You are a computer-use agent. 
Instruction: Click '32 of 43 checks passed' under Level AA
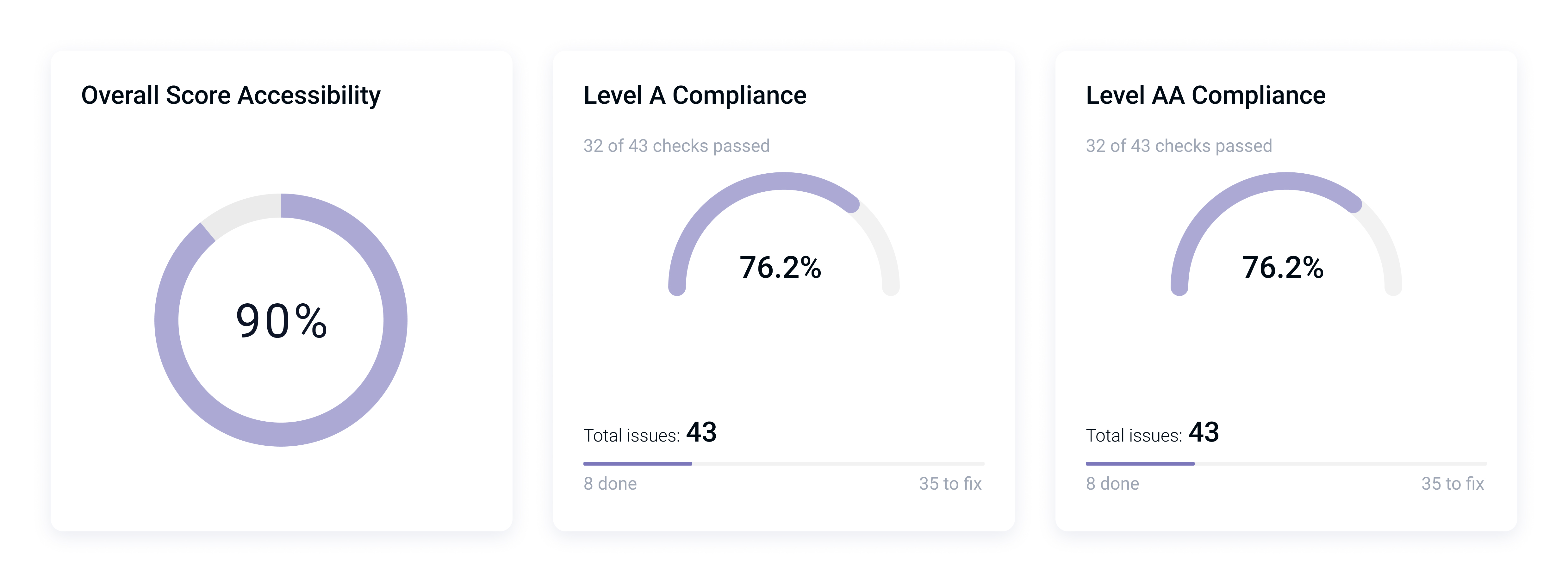1179,145
